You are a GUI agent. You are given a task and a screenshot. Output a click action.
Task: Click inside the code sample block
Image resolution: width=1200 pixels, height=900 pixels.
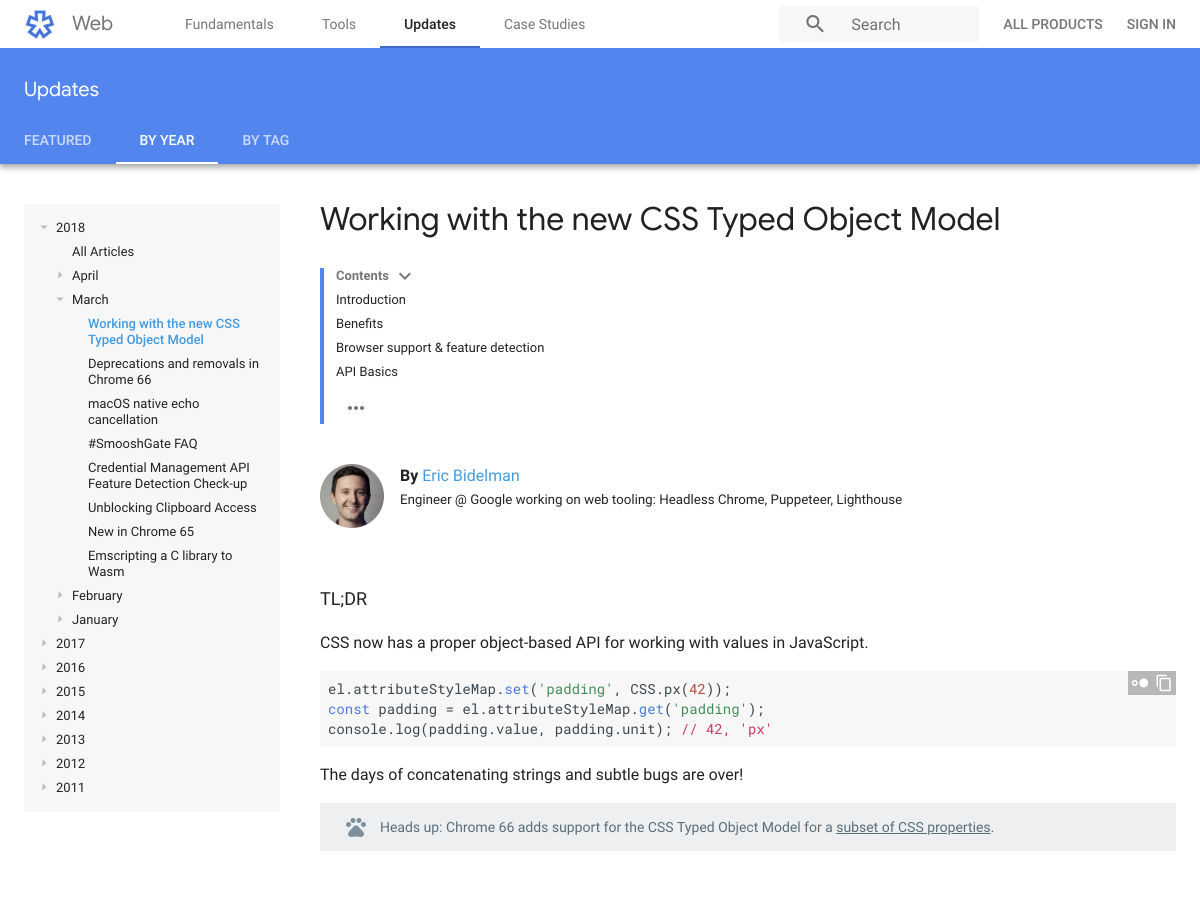tap(748, 709)
